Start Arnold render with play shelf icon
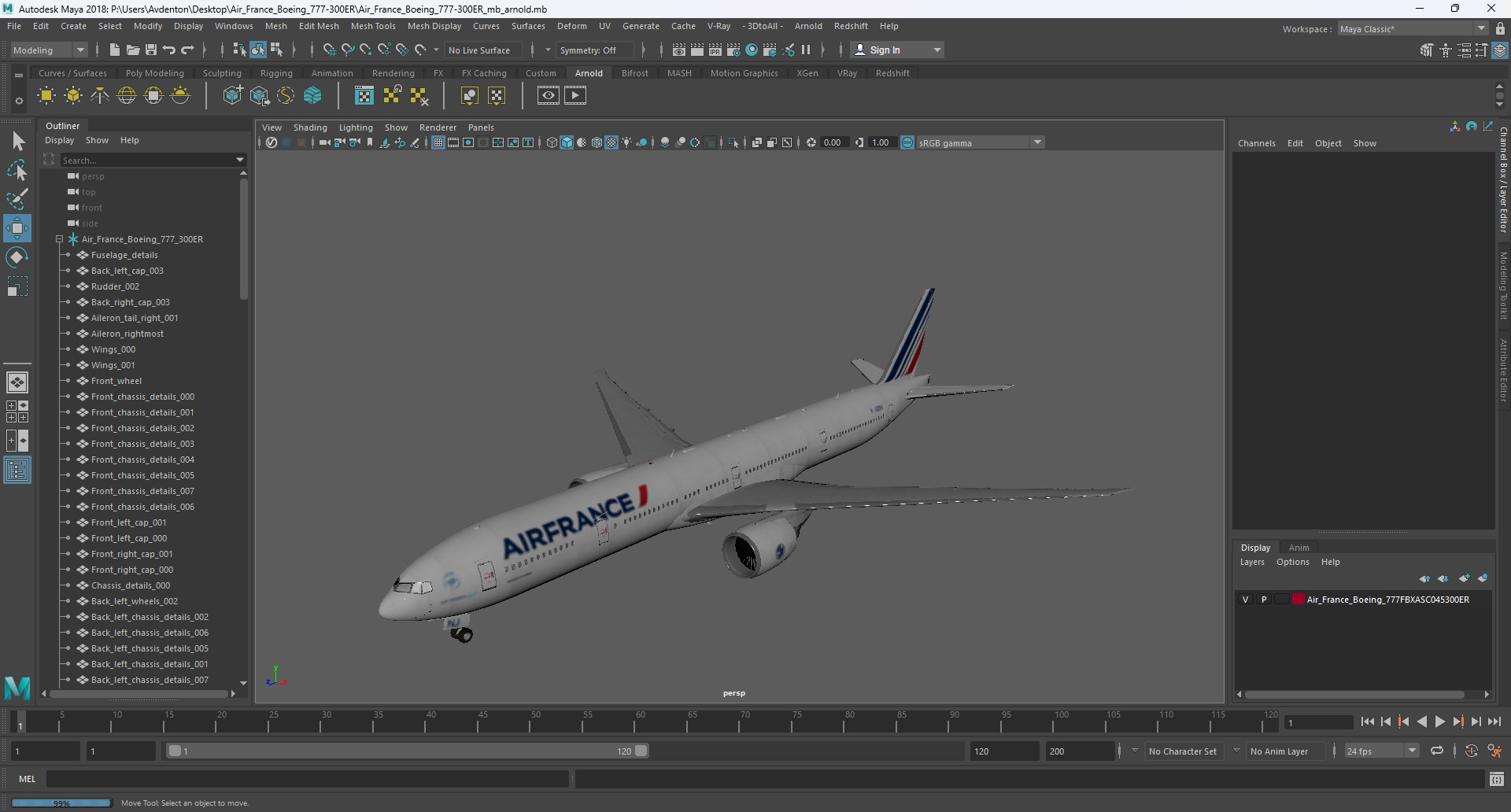 [575, 96]
